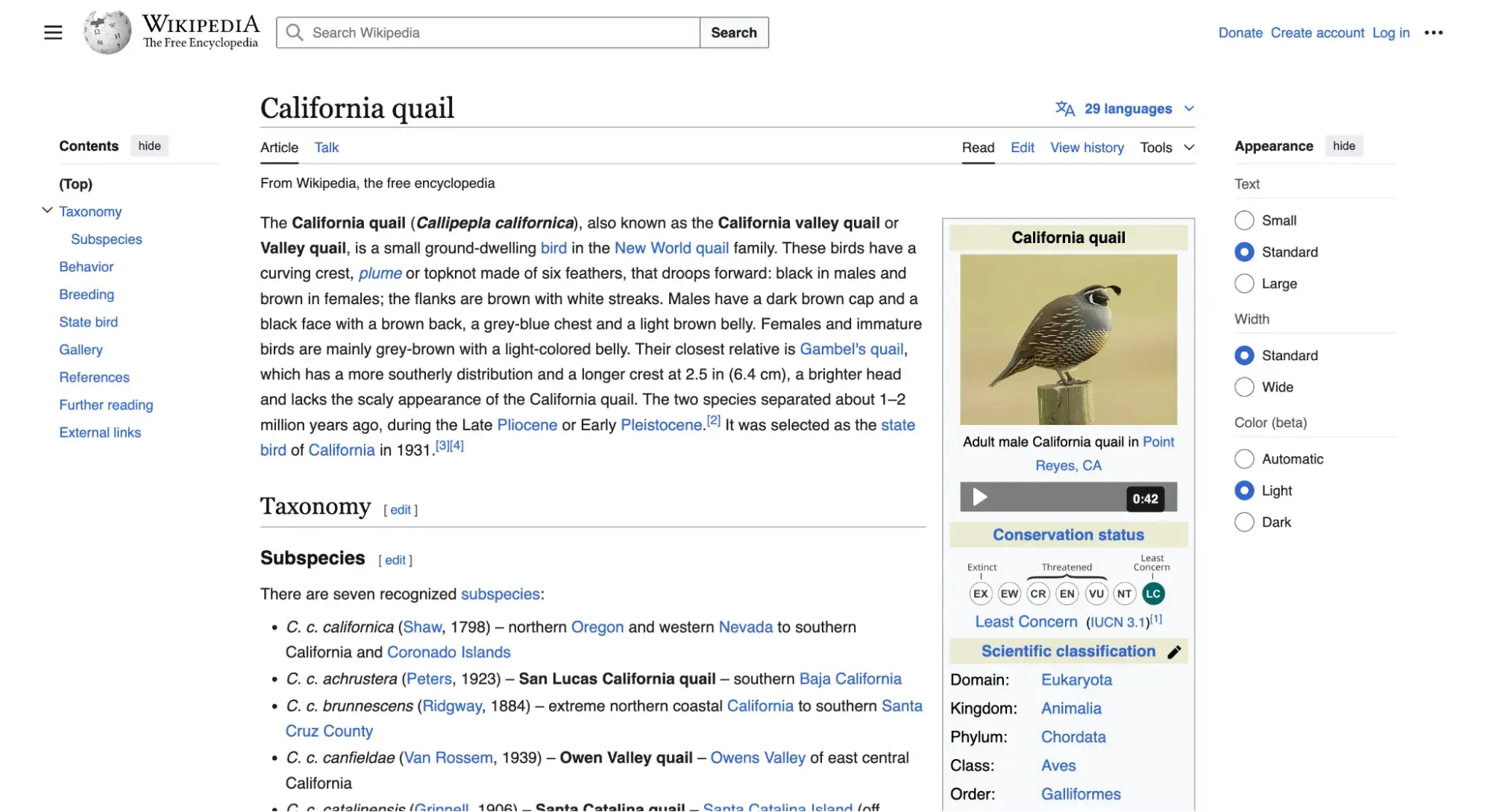The image size is (1491, 812).
Task: Switch to the Talk tab
Action: pyautogui.click(x=326, y=148)
